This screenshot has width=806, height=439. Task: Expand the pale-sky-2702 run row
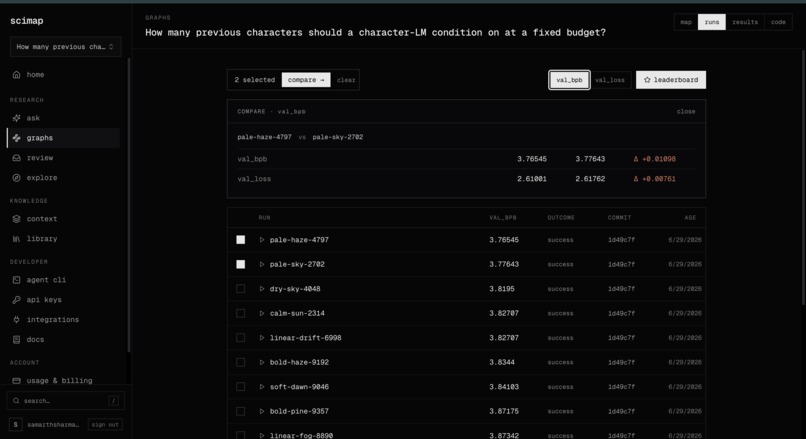tap(262, 264)
